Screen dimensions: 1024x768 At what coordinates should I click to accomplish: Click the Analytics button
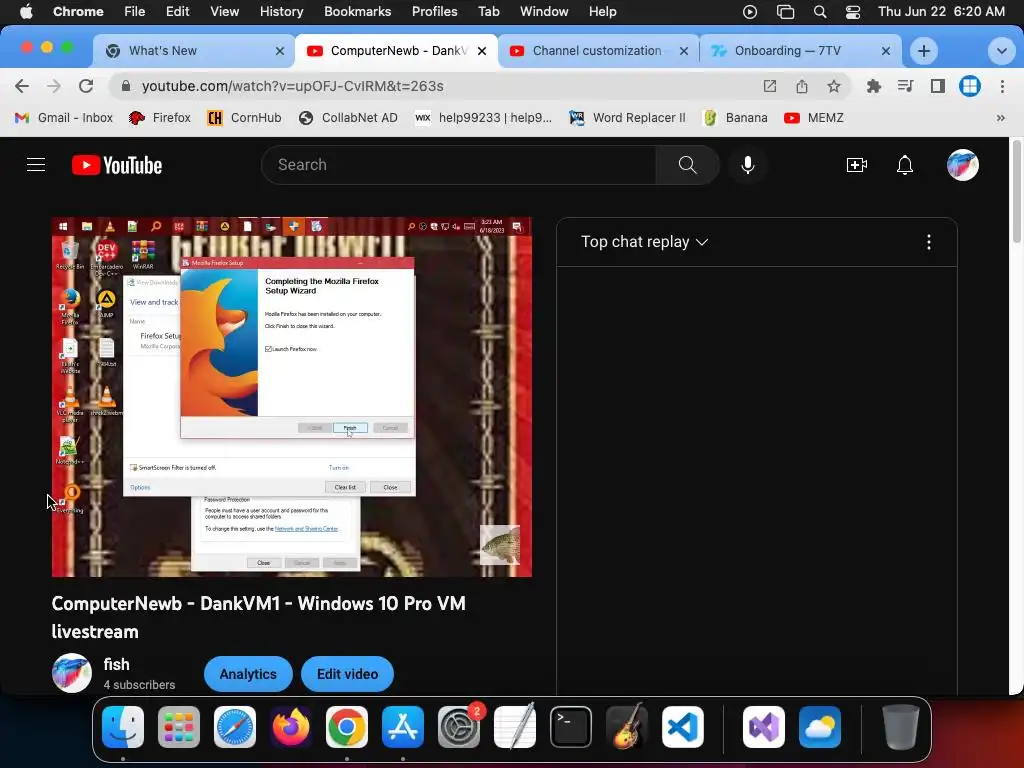tap(248, 674)
